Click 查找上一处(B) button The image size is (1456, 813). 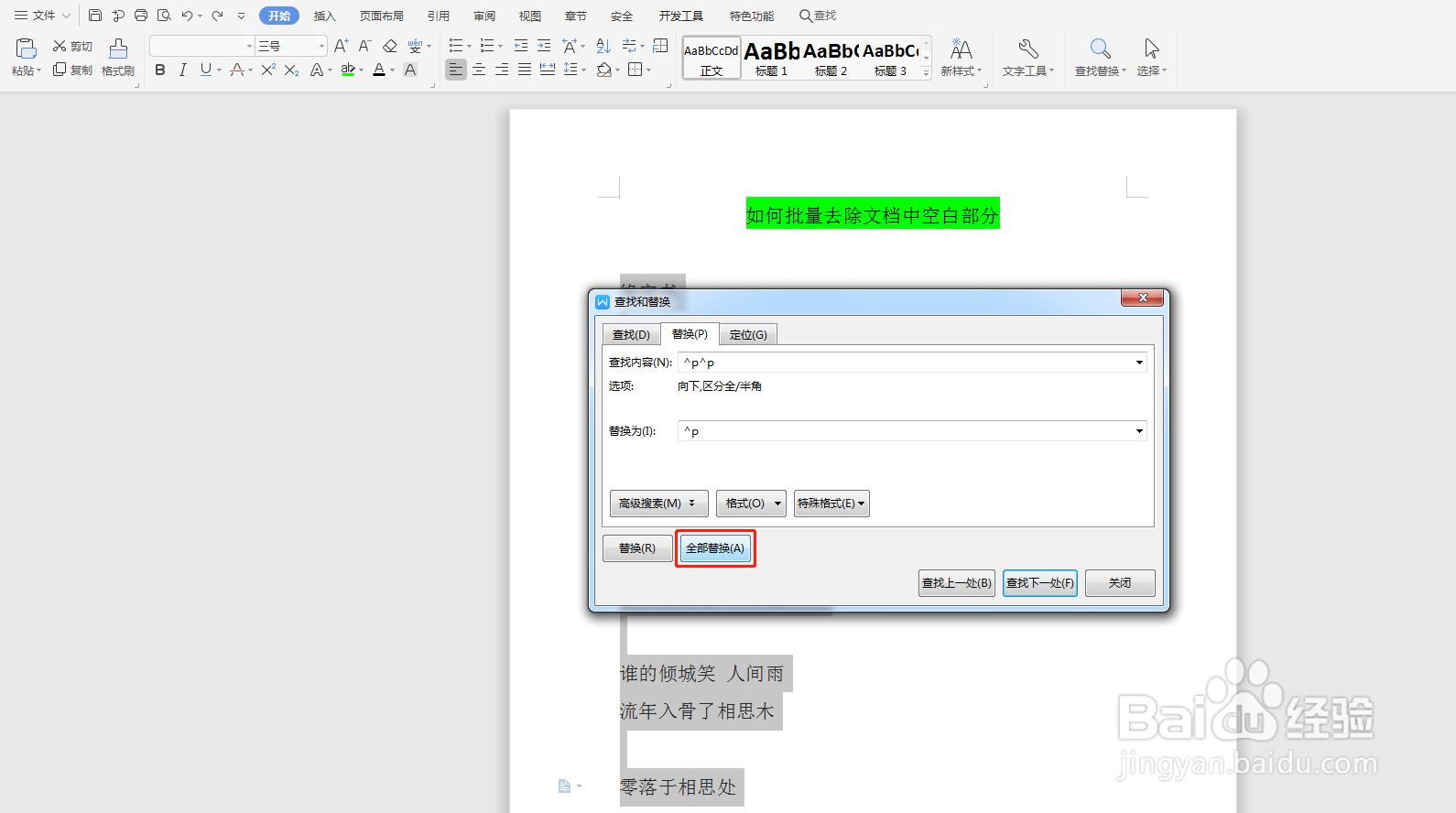(x=957, y=583)
